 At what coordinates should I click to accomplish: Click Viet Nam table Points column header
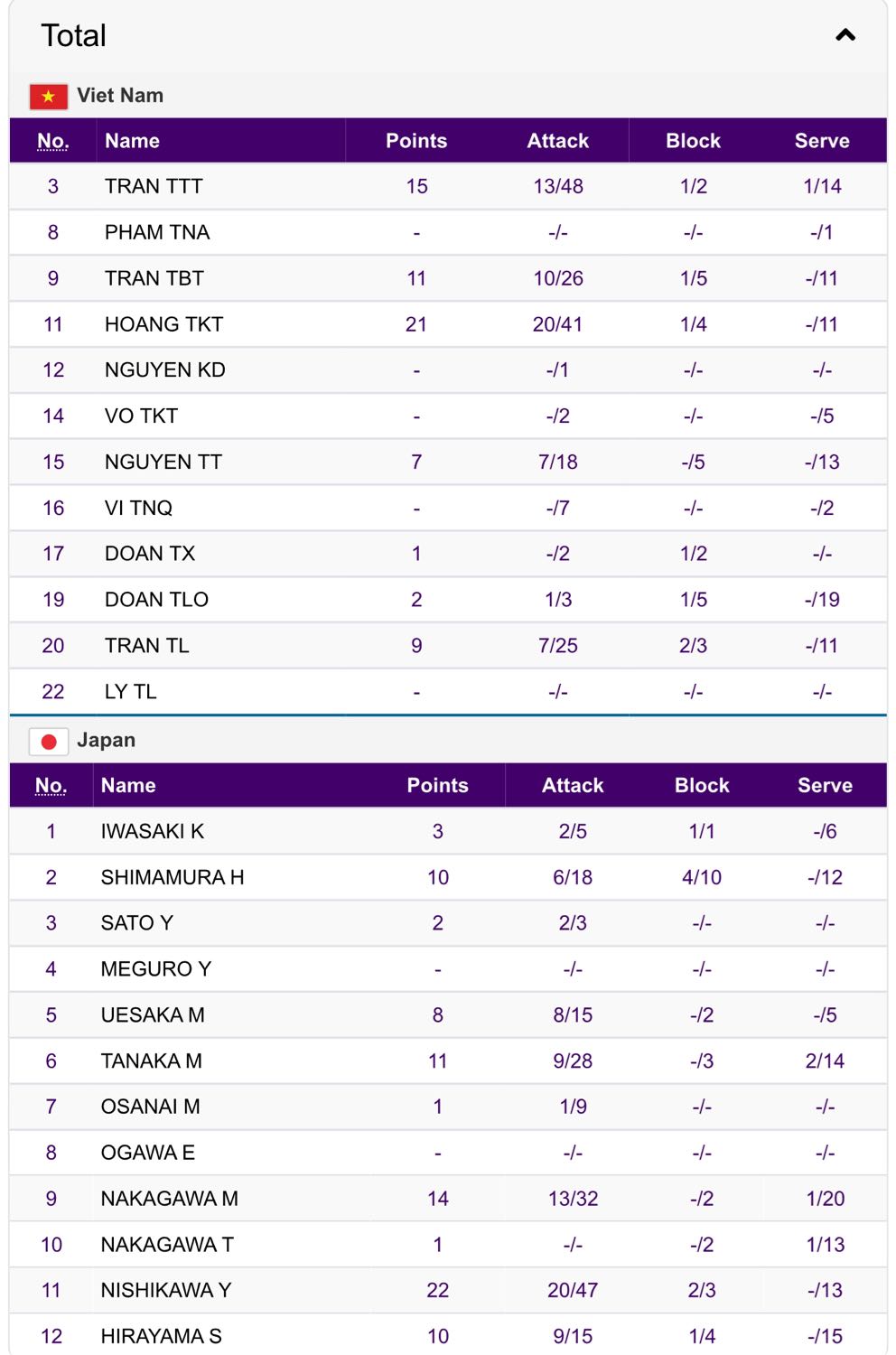tap(416, 141)
